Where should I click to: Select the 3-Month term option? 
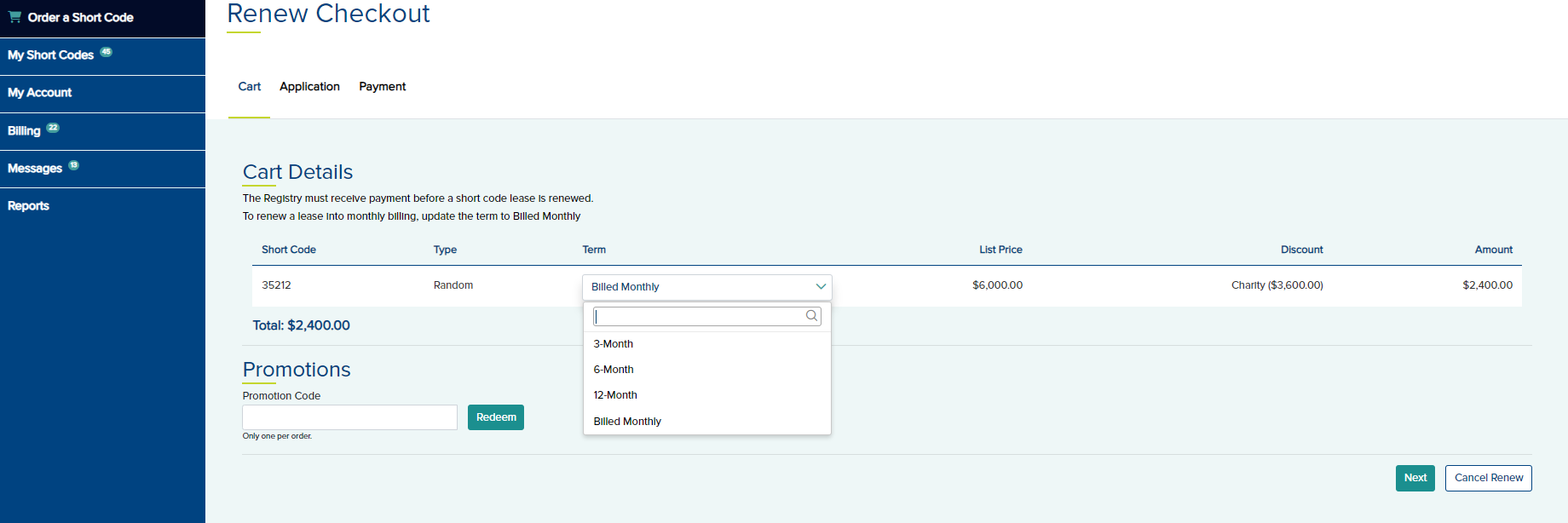(x=614, y=344)
